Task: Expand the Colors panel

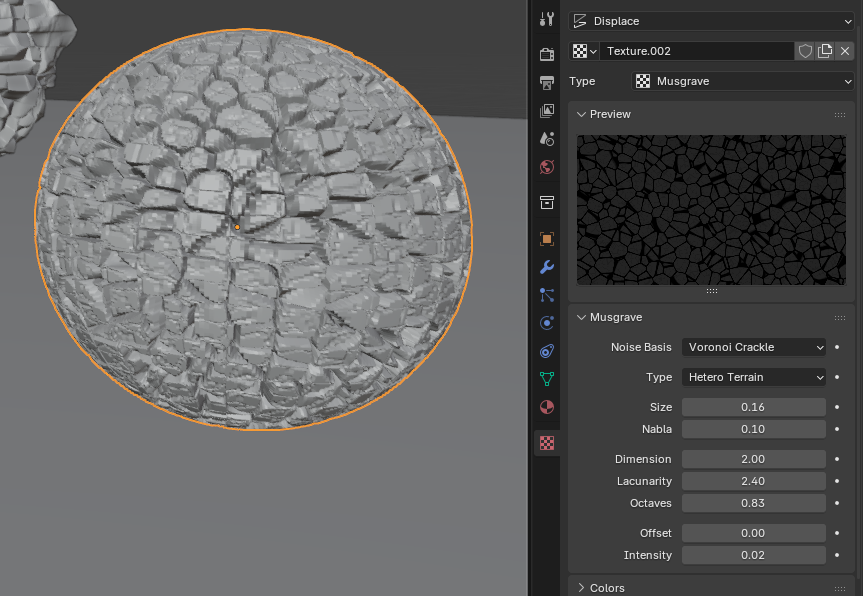Action: pos(606,588)
